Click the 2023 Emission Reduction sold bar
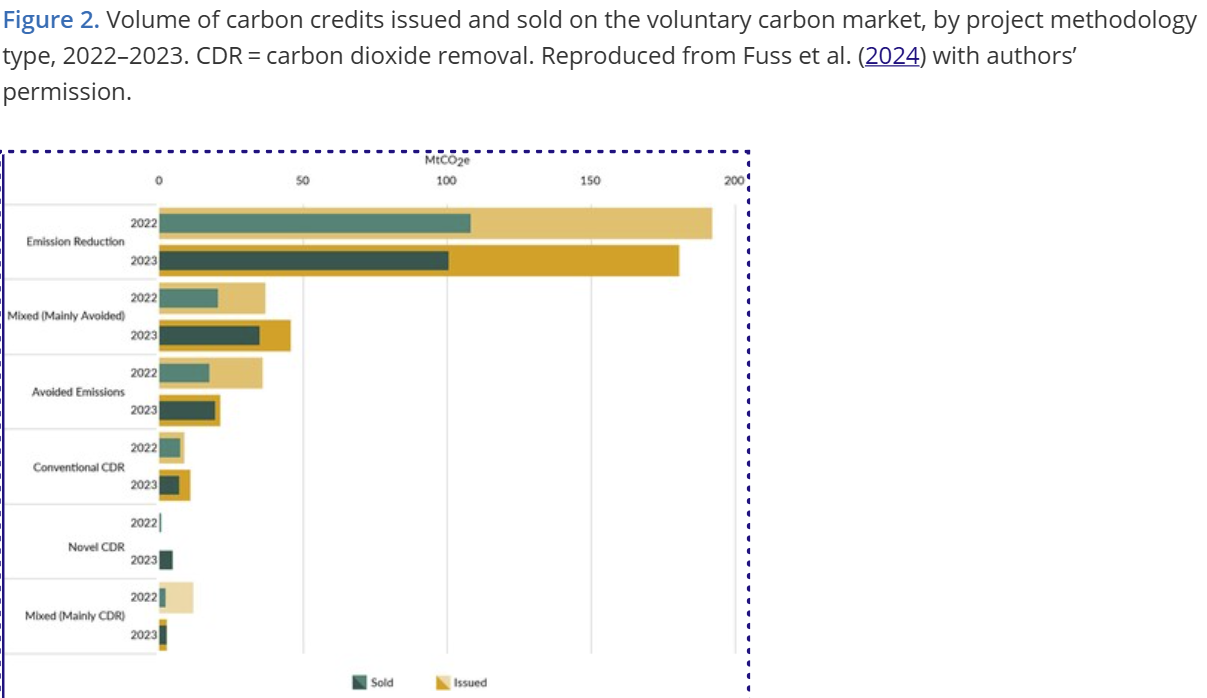The height and width of the screenshot is (698, 1207). coord(303,260)
